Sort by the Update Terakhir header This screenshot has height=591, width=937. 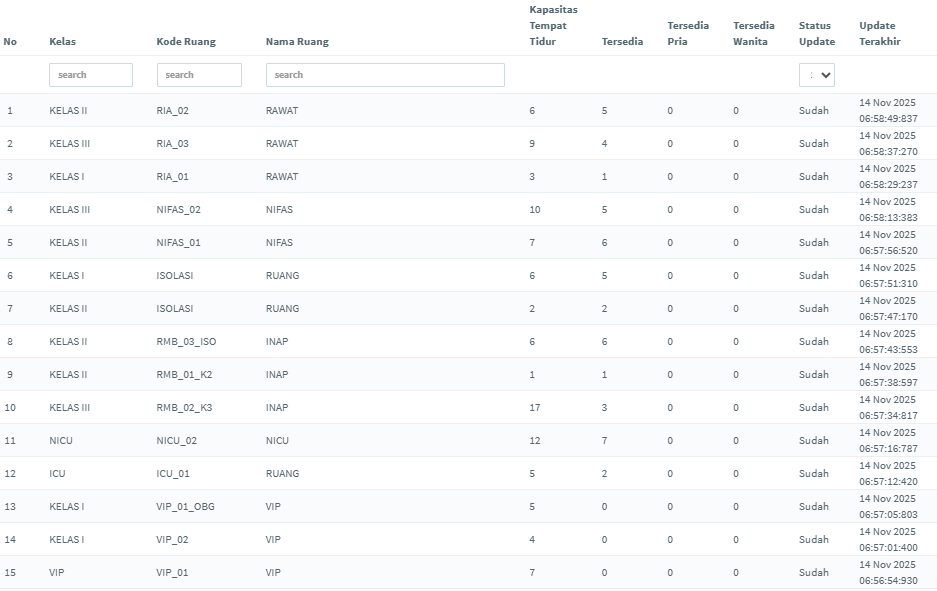(x=879, y=33)
